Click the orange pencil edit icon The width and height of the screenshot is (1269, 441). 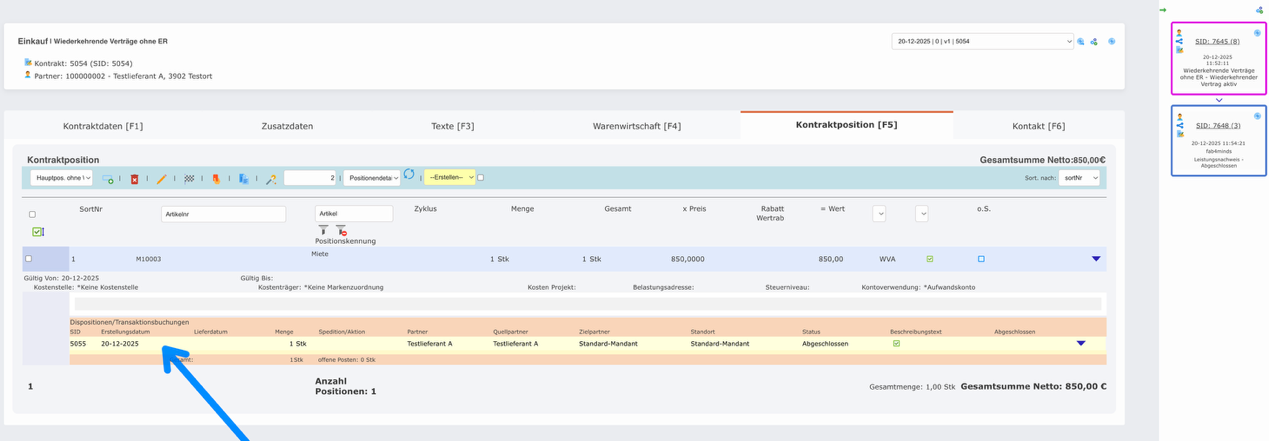click(161, 179)
